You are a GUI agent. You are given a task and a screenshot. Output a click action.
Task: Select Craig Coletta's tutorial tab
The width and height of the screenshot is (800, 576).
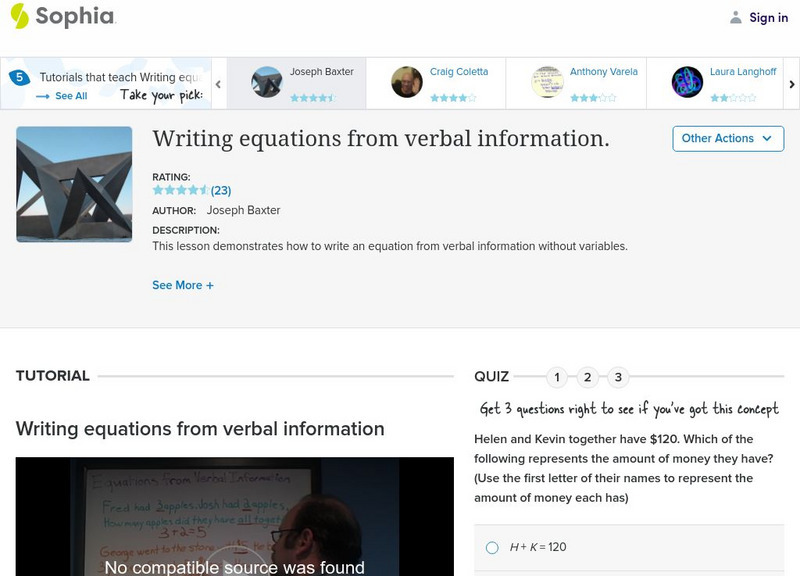pyautogui.click(x=436, y=83)
